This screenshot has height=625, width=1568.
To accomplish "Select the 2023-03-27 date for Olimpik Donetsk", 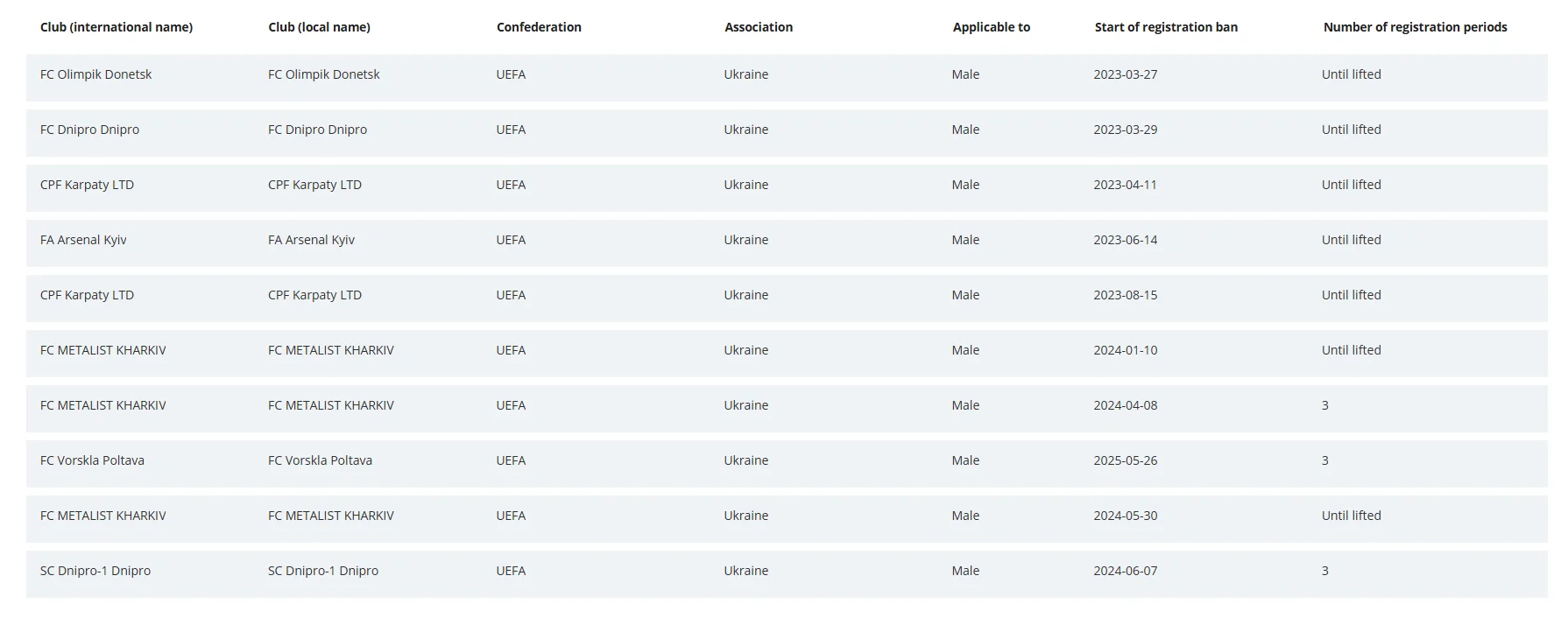I will point(1125,74).
